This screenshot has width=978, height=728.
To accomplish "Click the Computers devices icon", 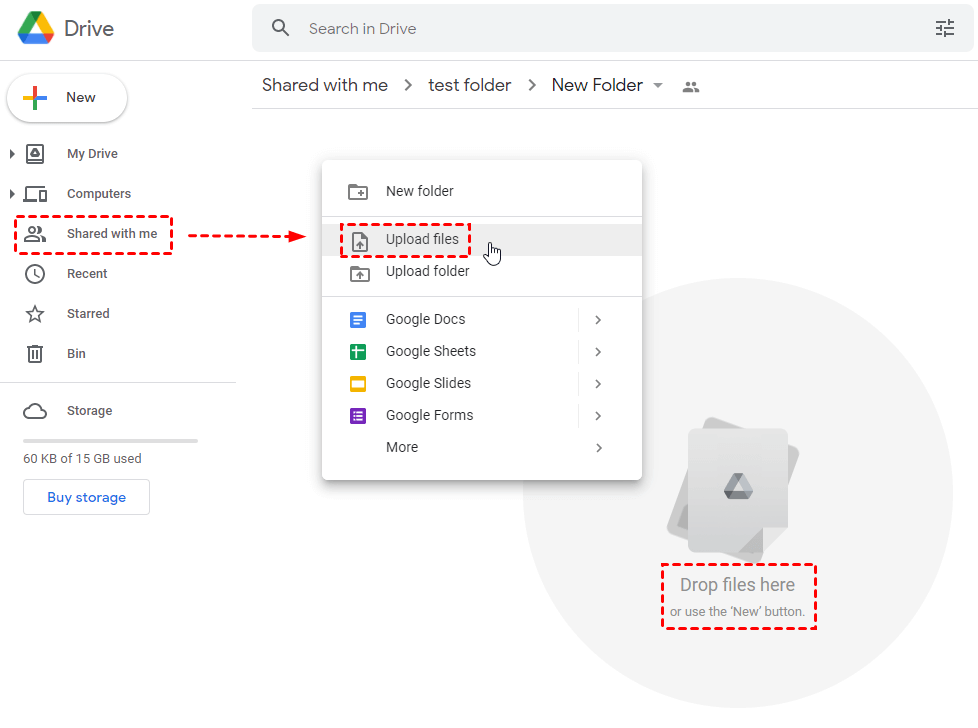I will pos(35,194).
